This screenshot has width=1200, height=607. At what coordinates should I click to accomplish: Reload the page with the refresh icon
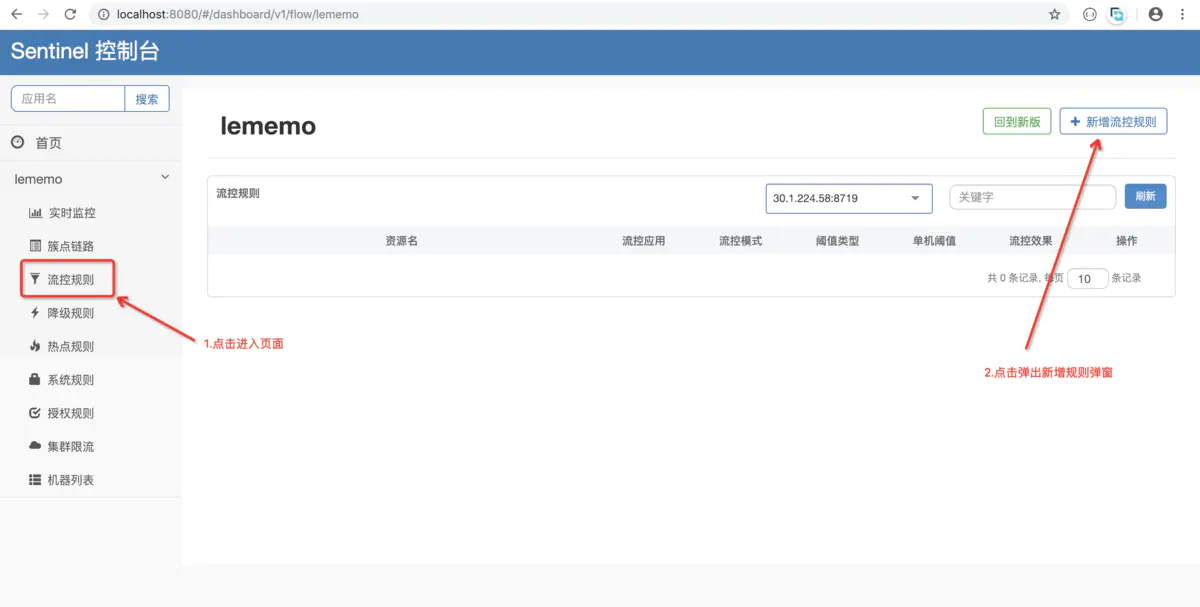coord(70,15)
